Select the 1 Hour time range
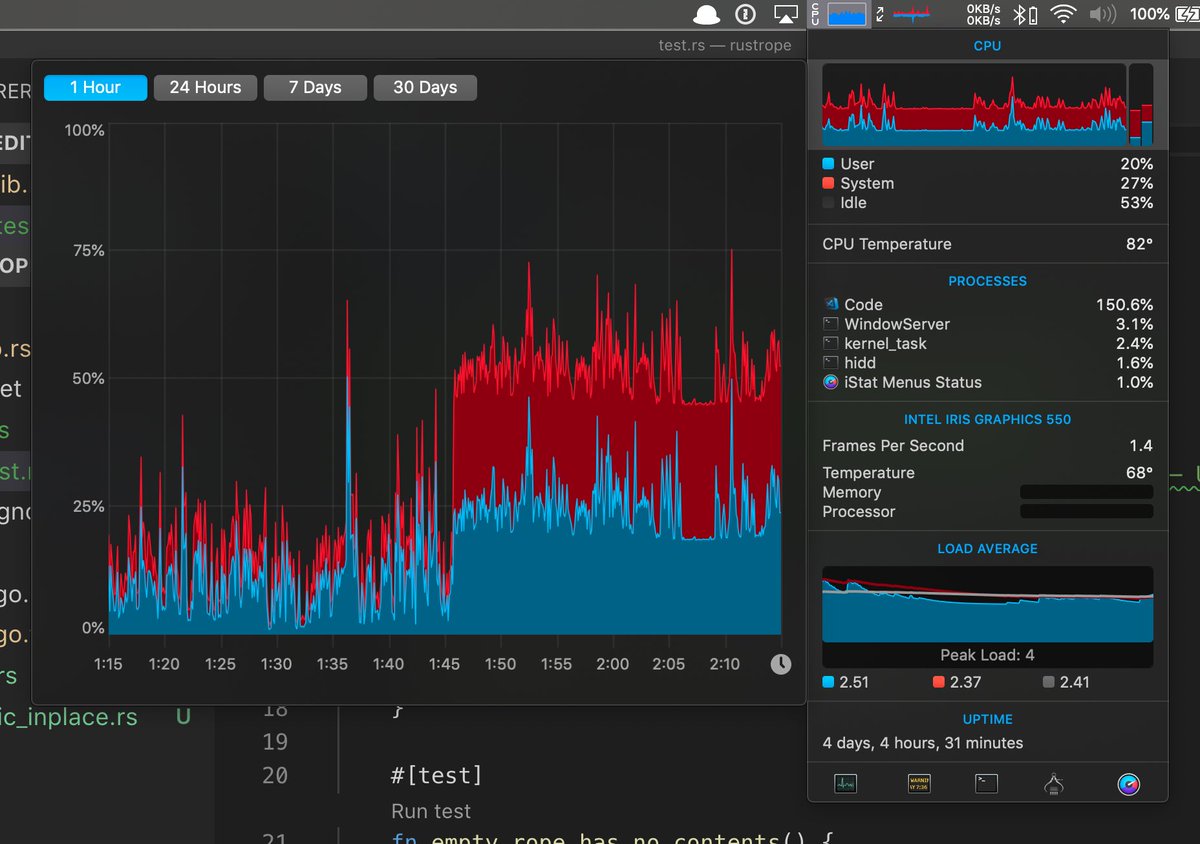The image size is (1200, 844). 95,88
